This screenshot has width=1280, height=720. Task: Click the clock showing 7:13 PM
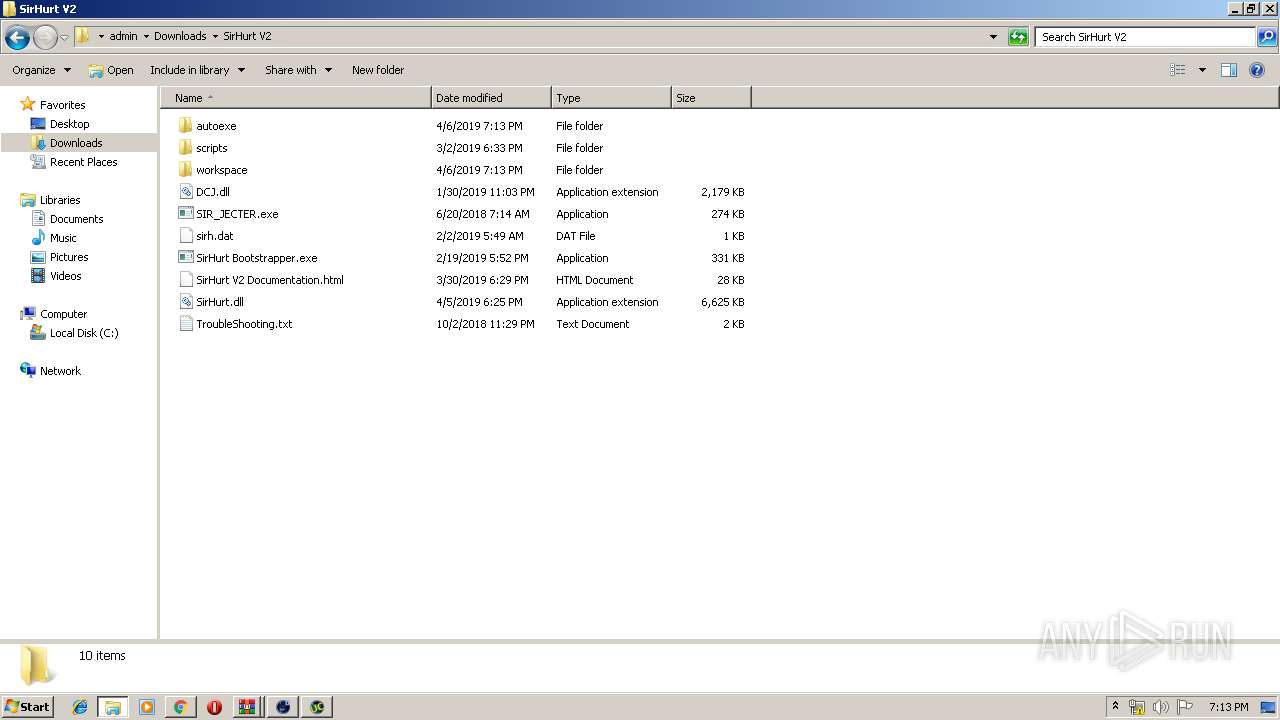tap(1228, 707)
